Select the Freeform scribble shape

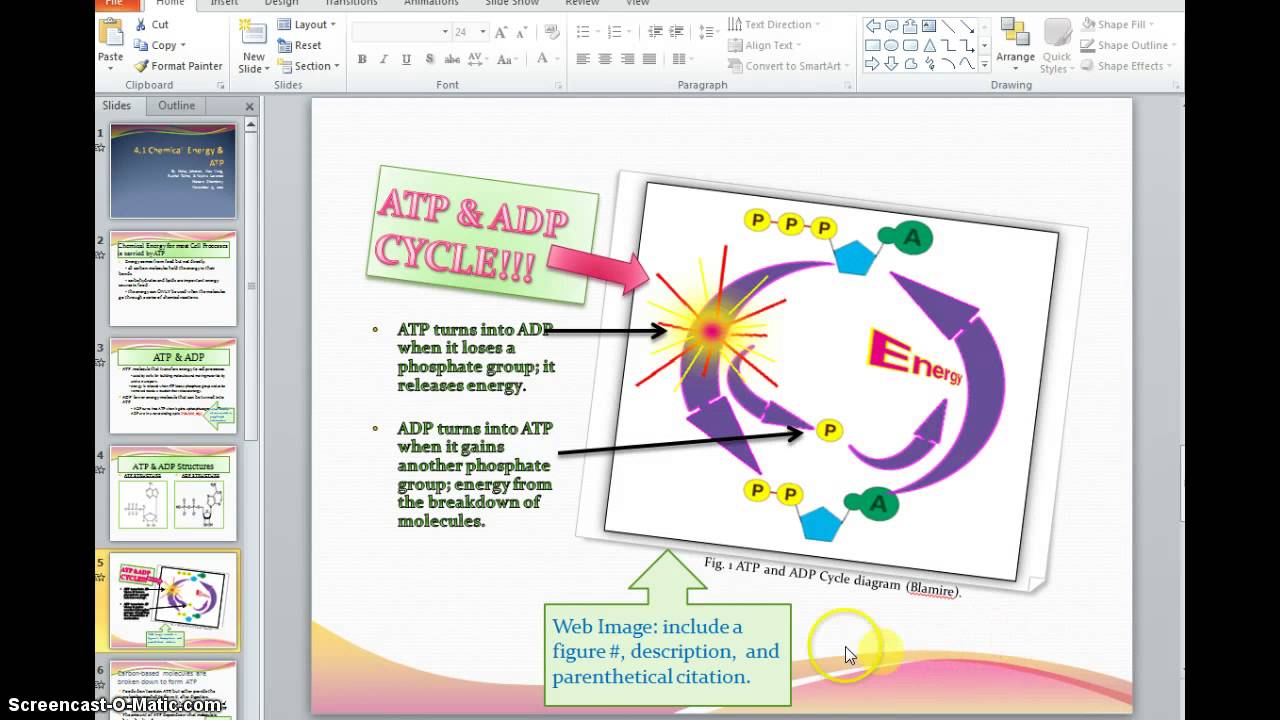[x=929, y=64]
